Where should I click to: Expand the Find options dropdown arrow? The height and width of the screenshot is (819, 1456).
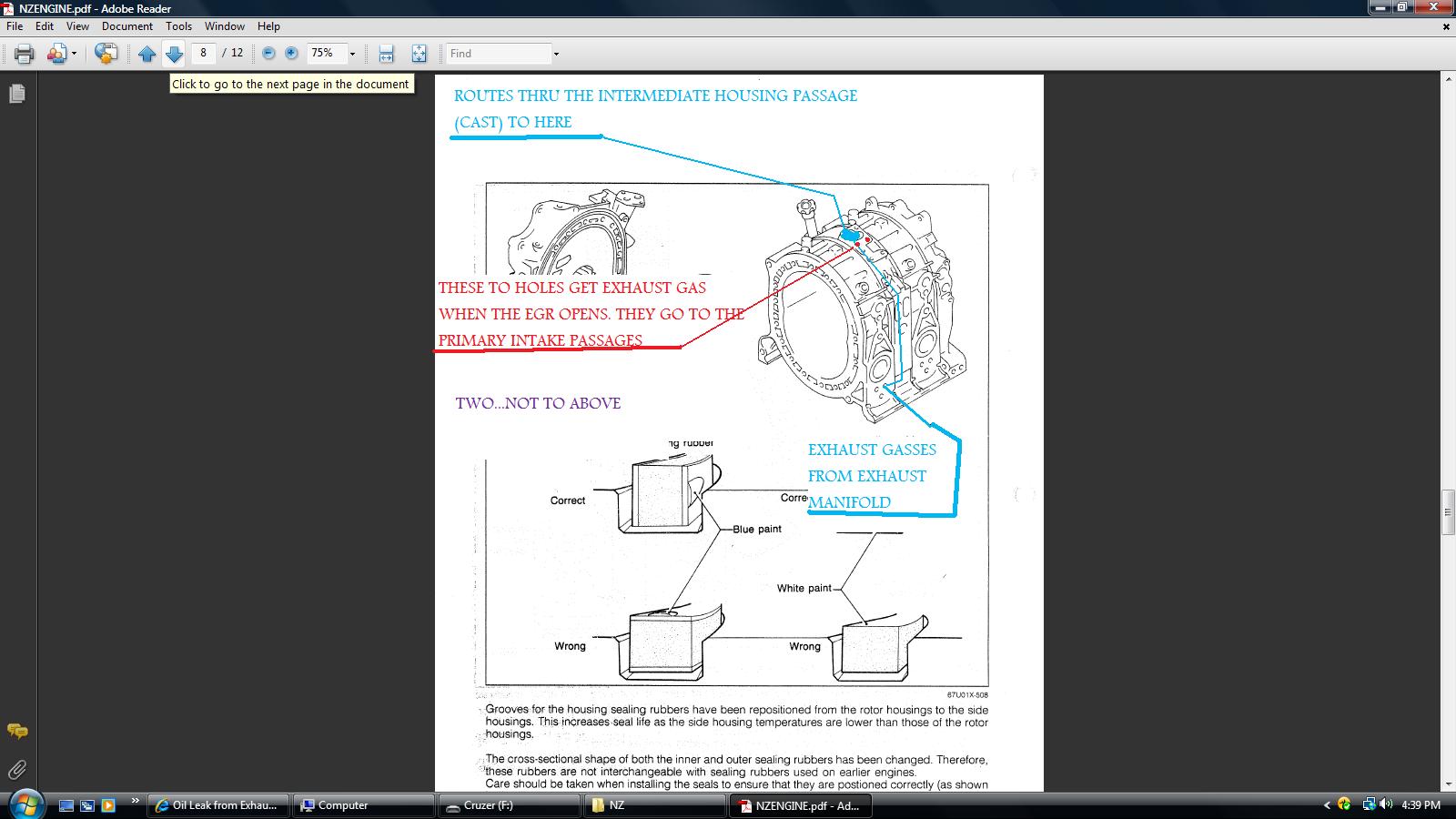pyautogui.click(x=556, y=54)
